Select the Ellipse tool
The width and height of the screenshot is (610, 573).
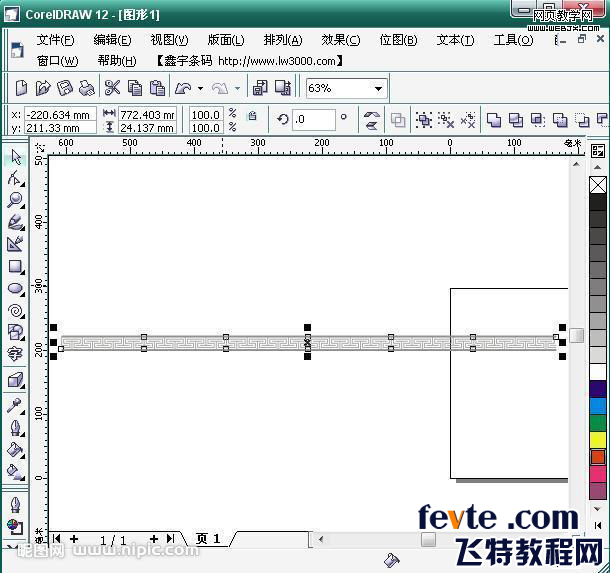coord(16,289)
